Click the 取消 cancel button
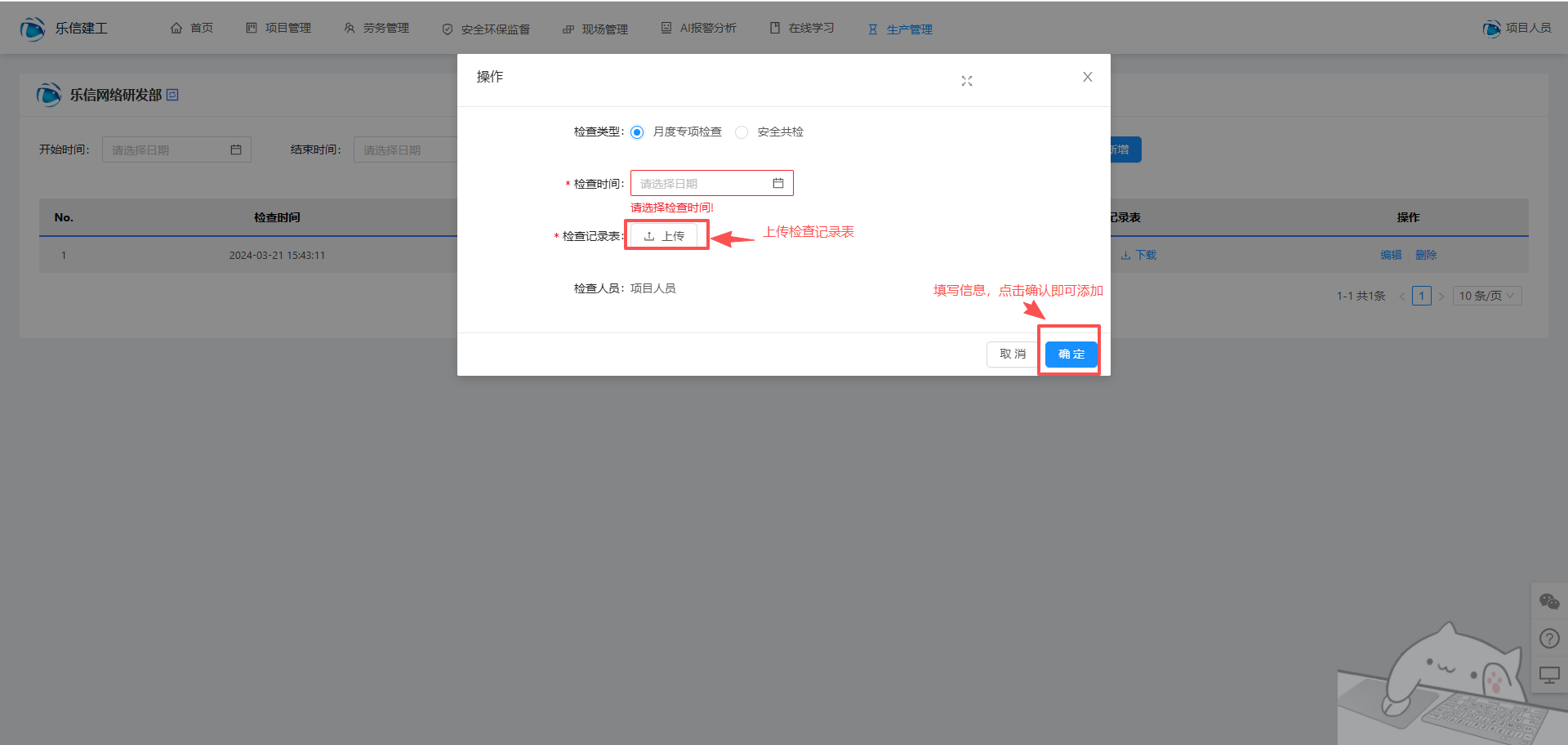 [x=1012, y=354]
